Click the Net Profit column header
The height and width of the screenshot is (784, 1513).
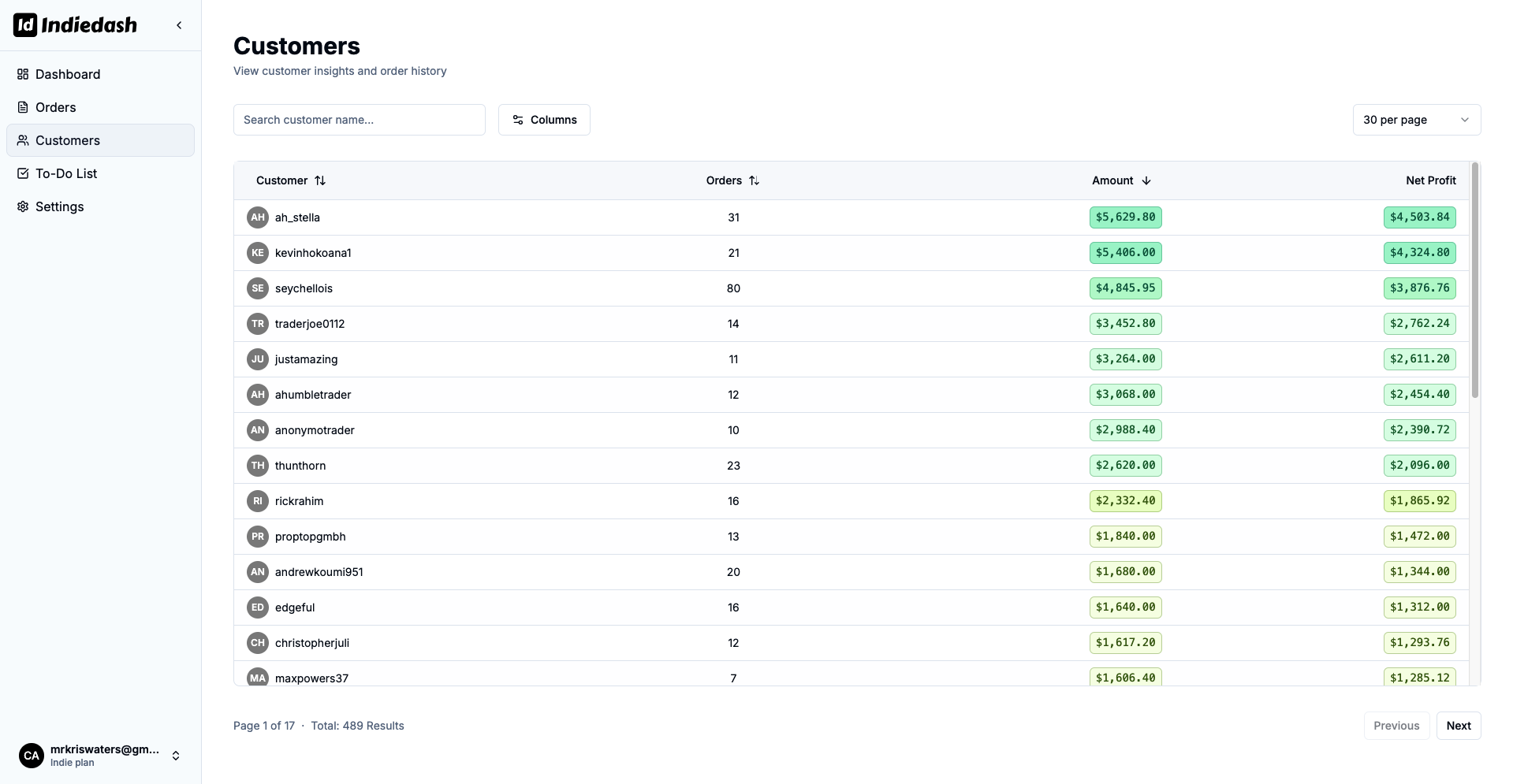coord(1430,180)
